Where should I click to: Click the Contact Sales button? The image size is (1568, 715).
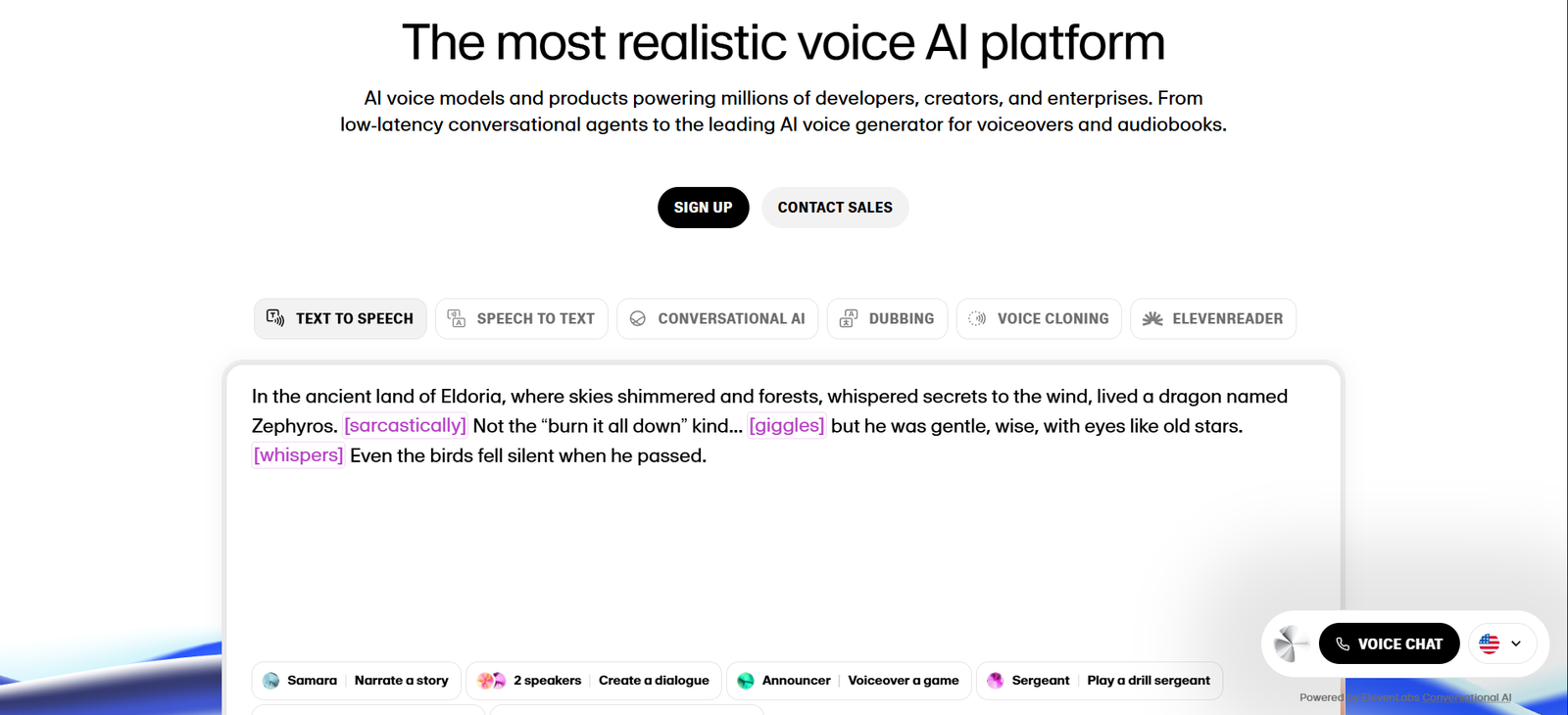point(835,208)
